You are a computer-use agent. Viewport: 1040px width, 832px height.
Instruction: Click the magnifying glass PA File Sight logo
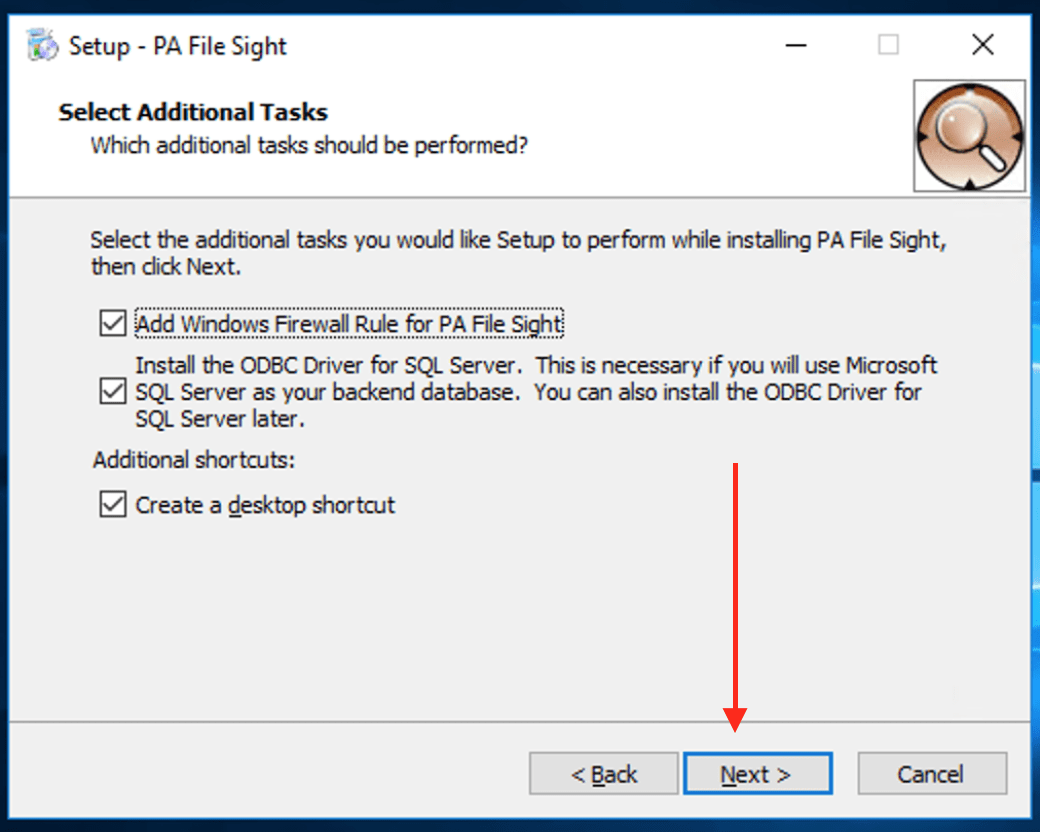point(969,136)
